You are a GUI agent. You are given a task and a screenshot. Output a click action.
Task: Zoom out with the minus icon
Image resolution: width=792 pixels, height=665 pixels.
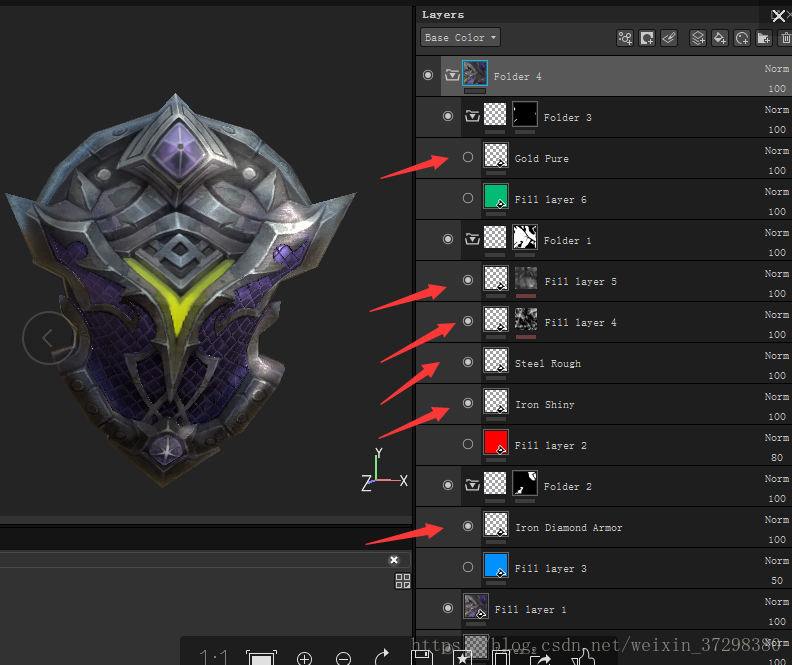(343, 658)
